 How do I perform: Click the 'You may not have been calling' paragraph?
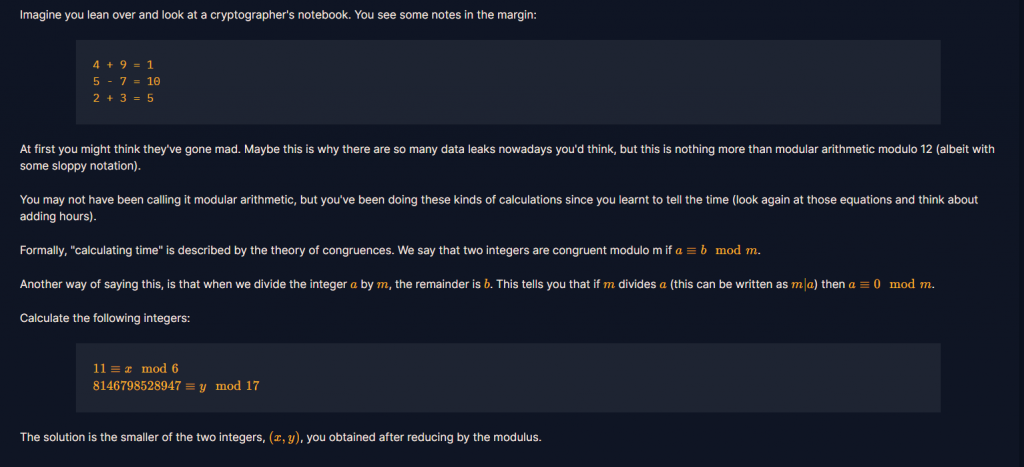499,208
